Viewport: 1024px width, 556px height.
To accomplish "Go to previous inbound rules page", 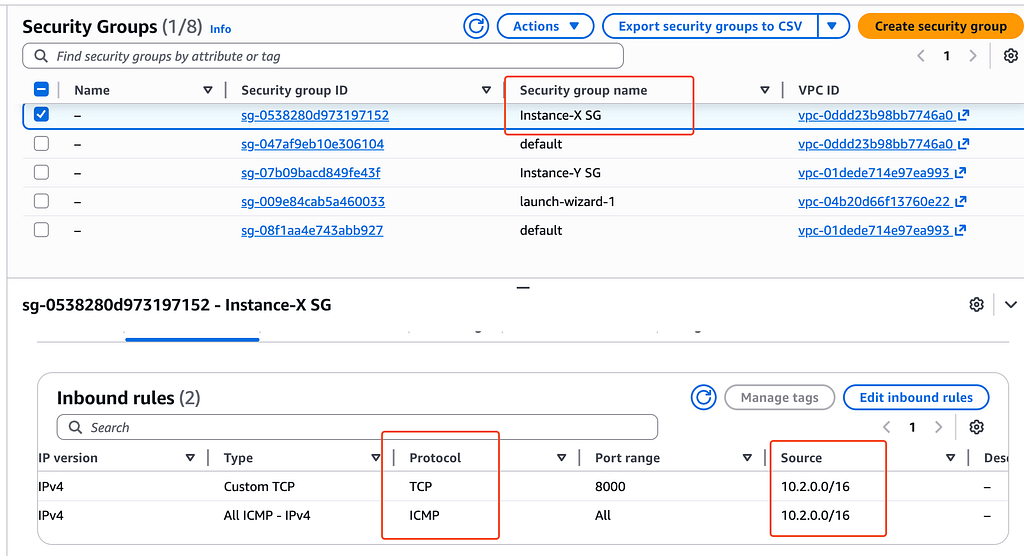I will point(886,427).
